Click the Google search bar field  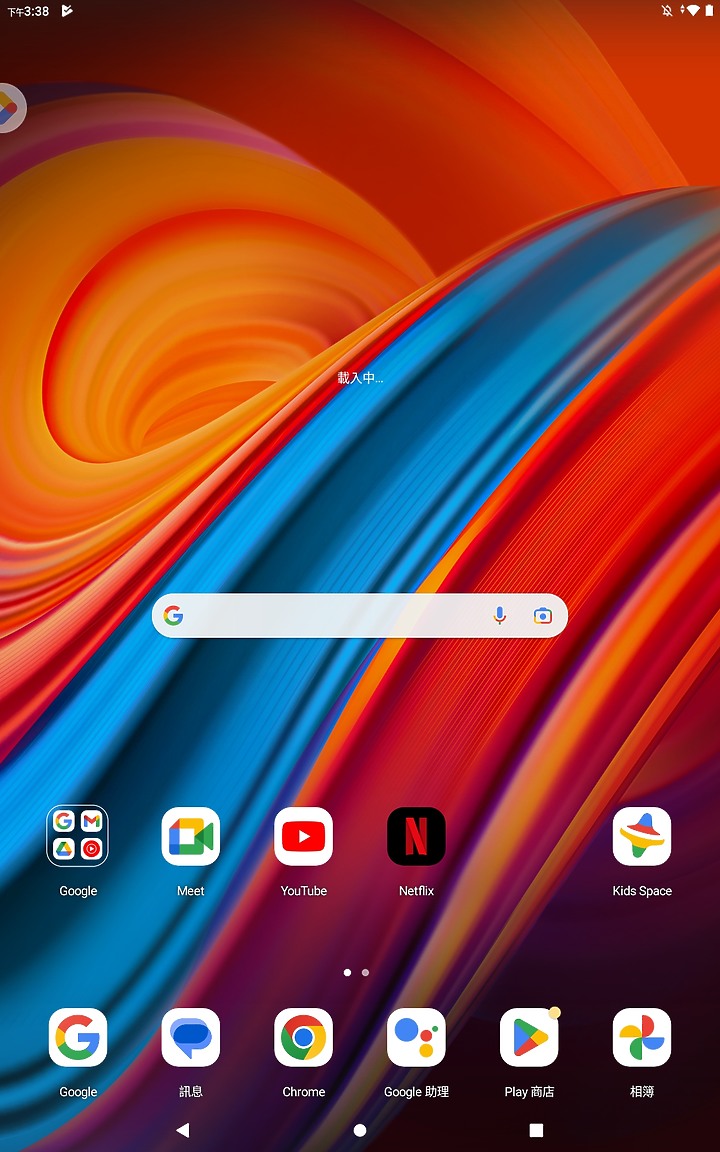tap(359, 616)
